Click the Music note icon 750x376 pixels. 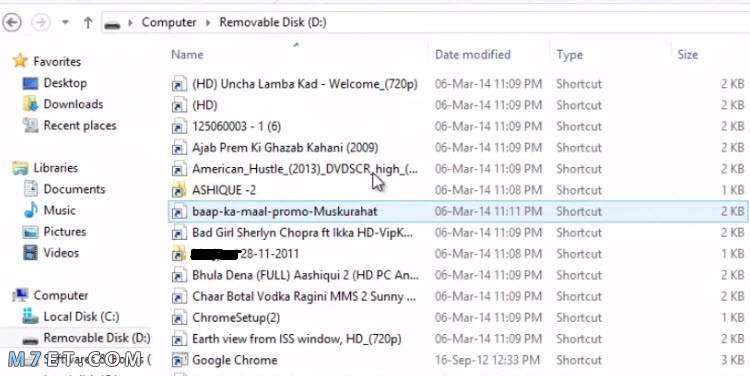(30, 210)
